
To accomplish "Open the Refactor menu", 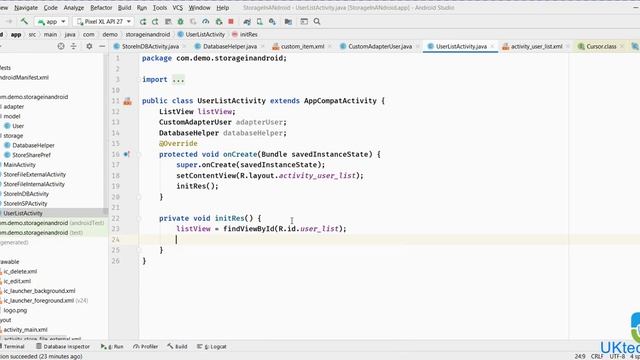I will pos(101,8).
